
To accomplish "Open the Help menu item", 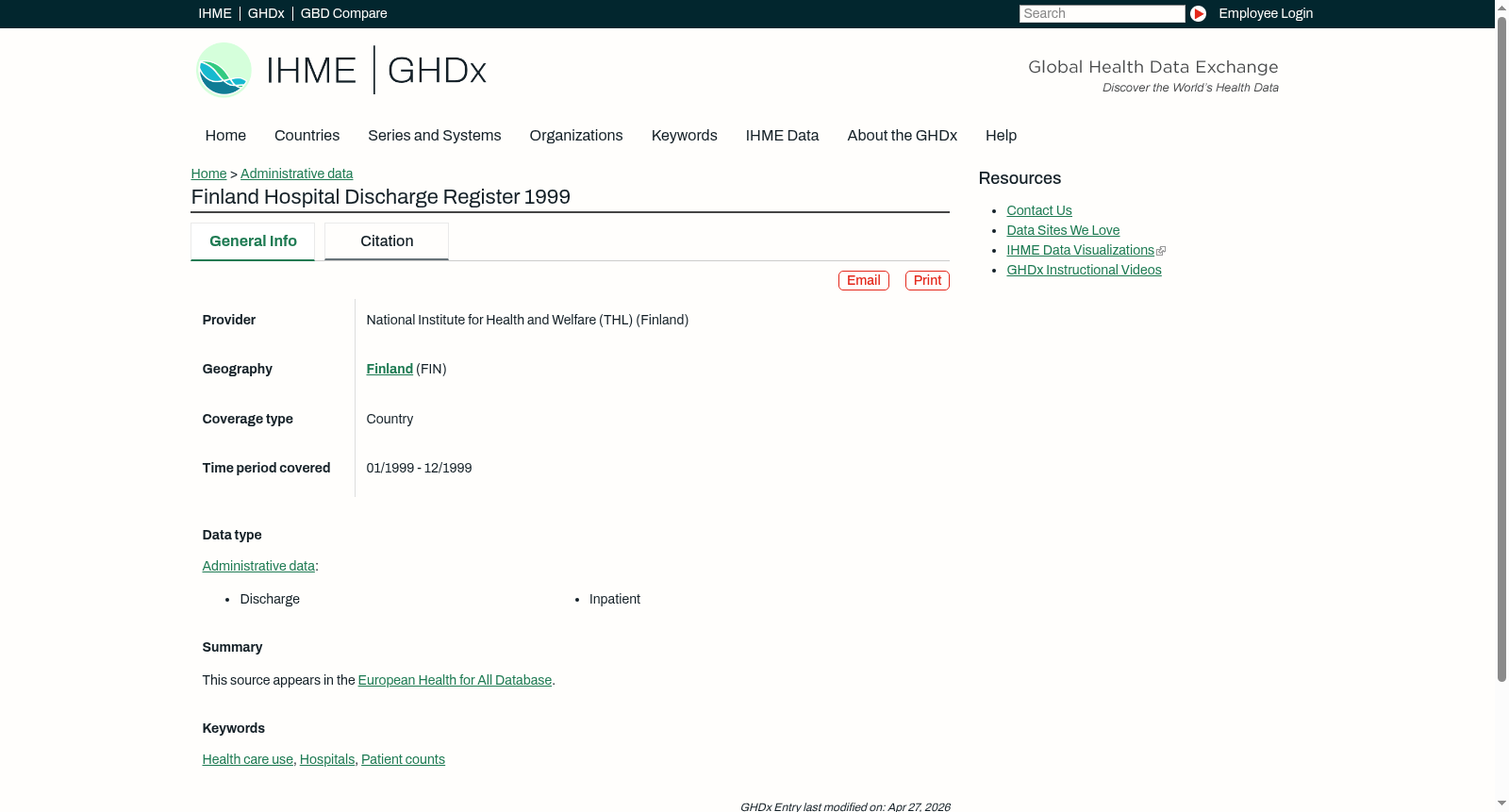I will coord(1001,136).
